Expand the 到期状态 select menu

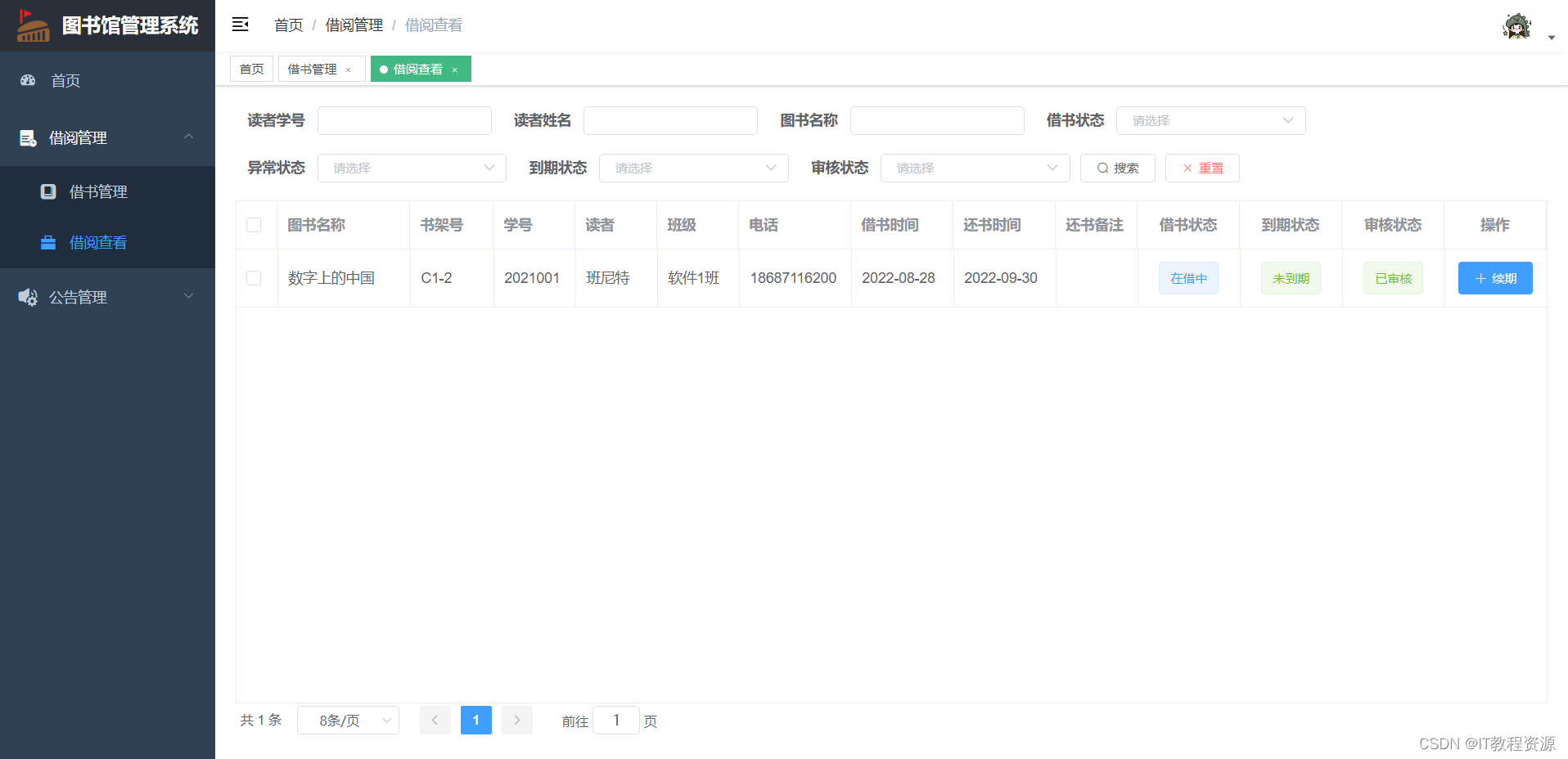[x=693, y=168]
